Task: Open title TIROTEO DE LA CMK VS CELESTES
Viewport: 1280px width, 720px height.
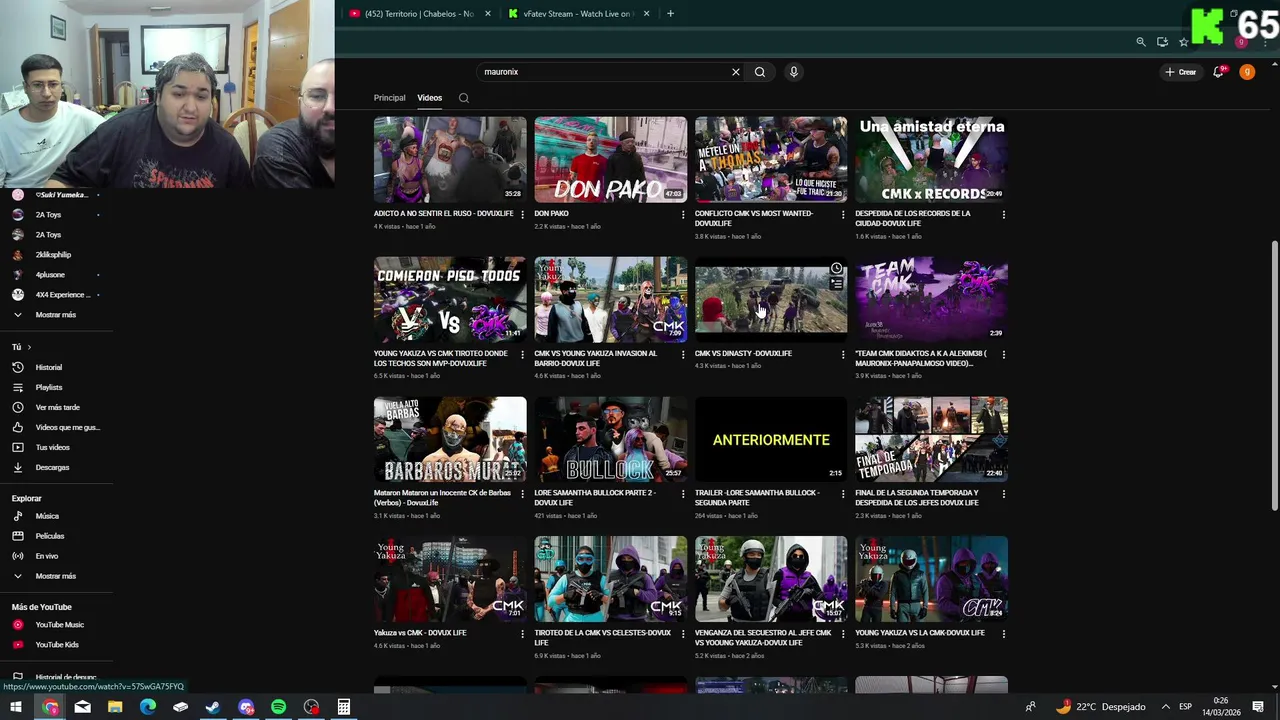Action: point(603,638)
